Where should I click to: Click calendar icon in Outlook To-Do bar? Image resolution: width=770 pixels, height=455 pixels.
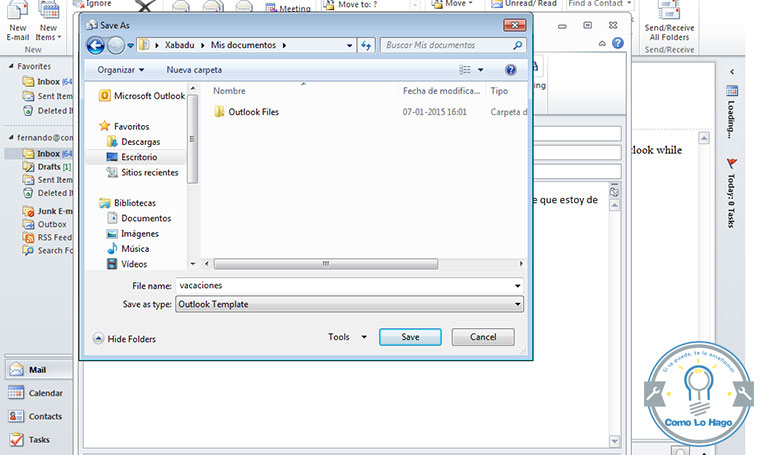point(732,91)
